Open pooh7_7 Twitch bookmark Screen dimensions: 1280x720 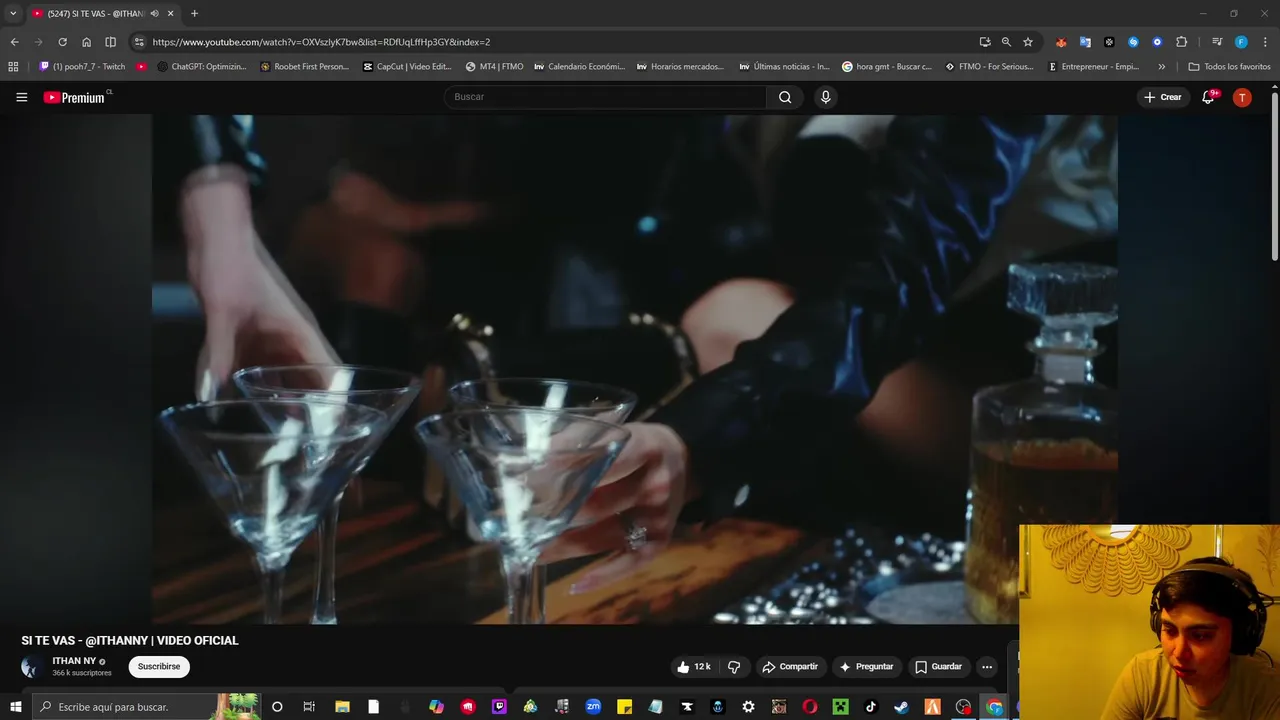(x=82, y=67)
